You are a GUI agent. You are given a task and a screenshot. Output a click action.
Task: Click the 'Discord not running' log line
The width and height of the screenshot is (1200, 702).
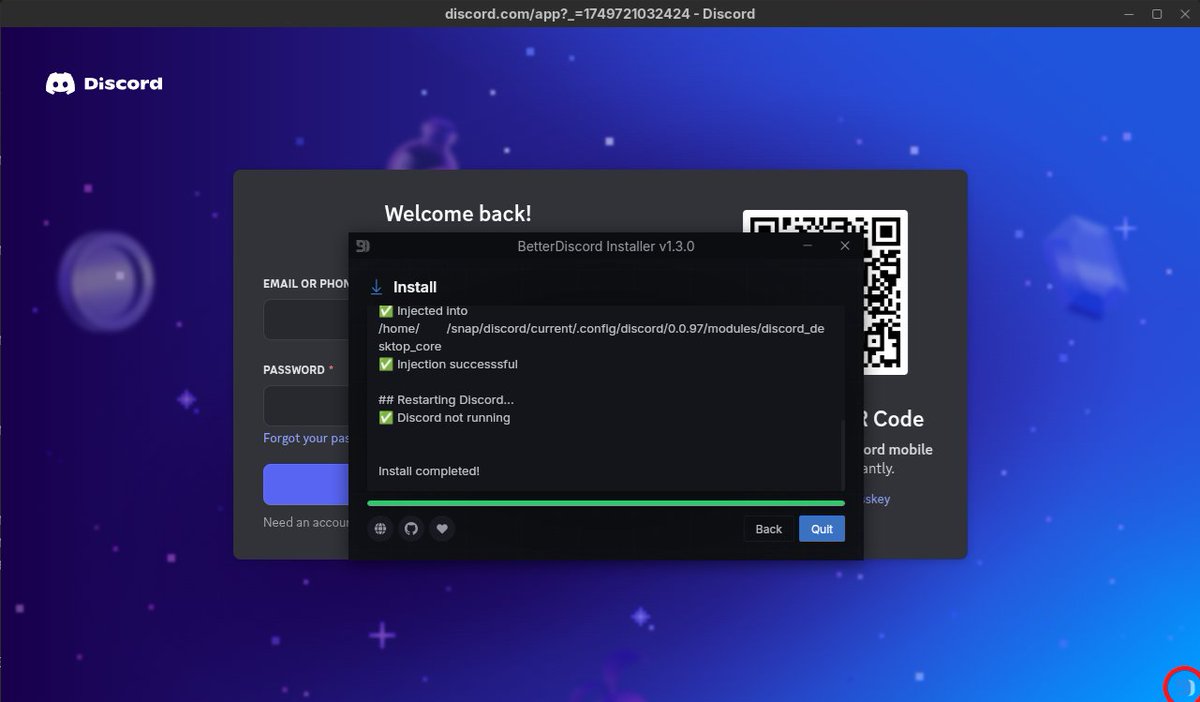(x=444, y=418)
